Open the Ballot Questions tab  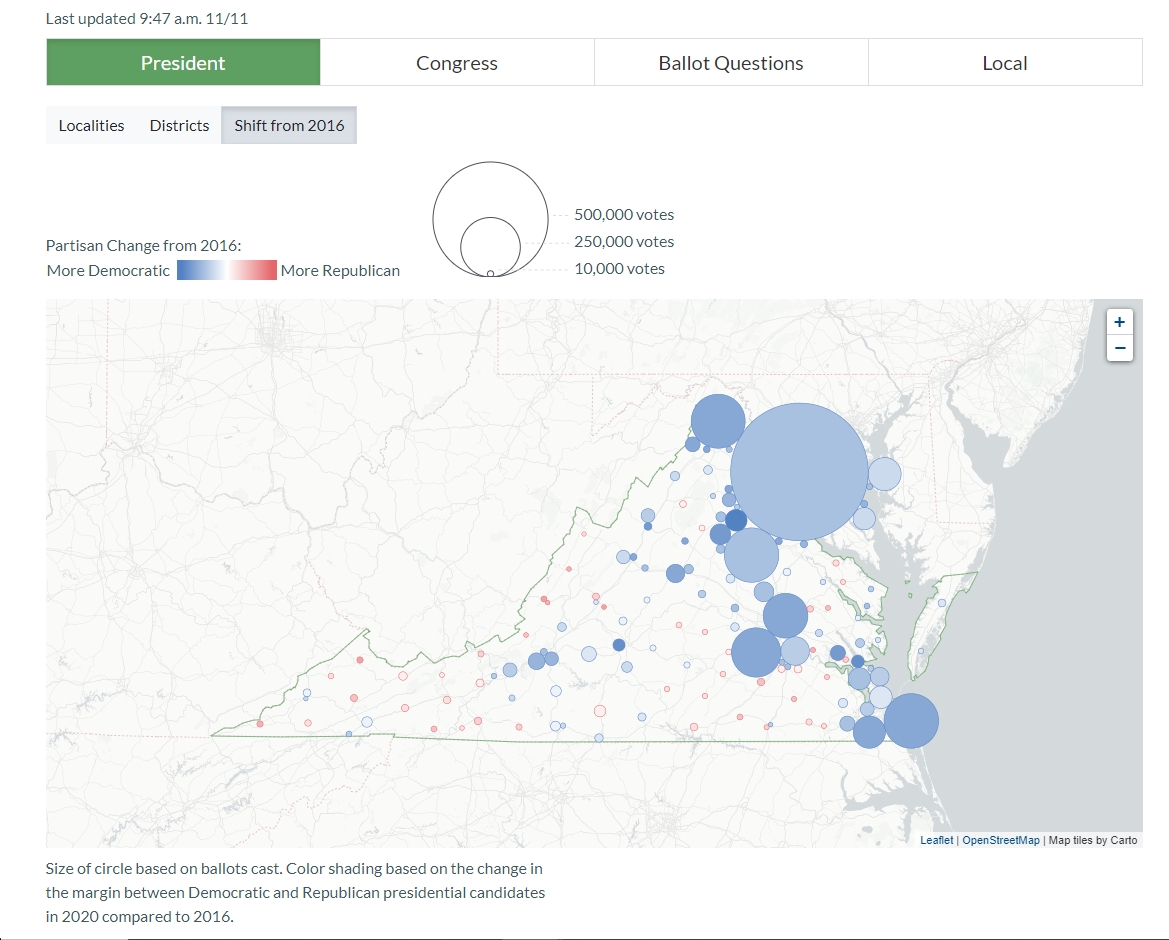pyautogui.click(x=731, y=63)
